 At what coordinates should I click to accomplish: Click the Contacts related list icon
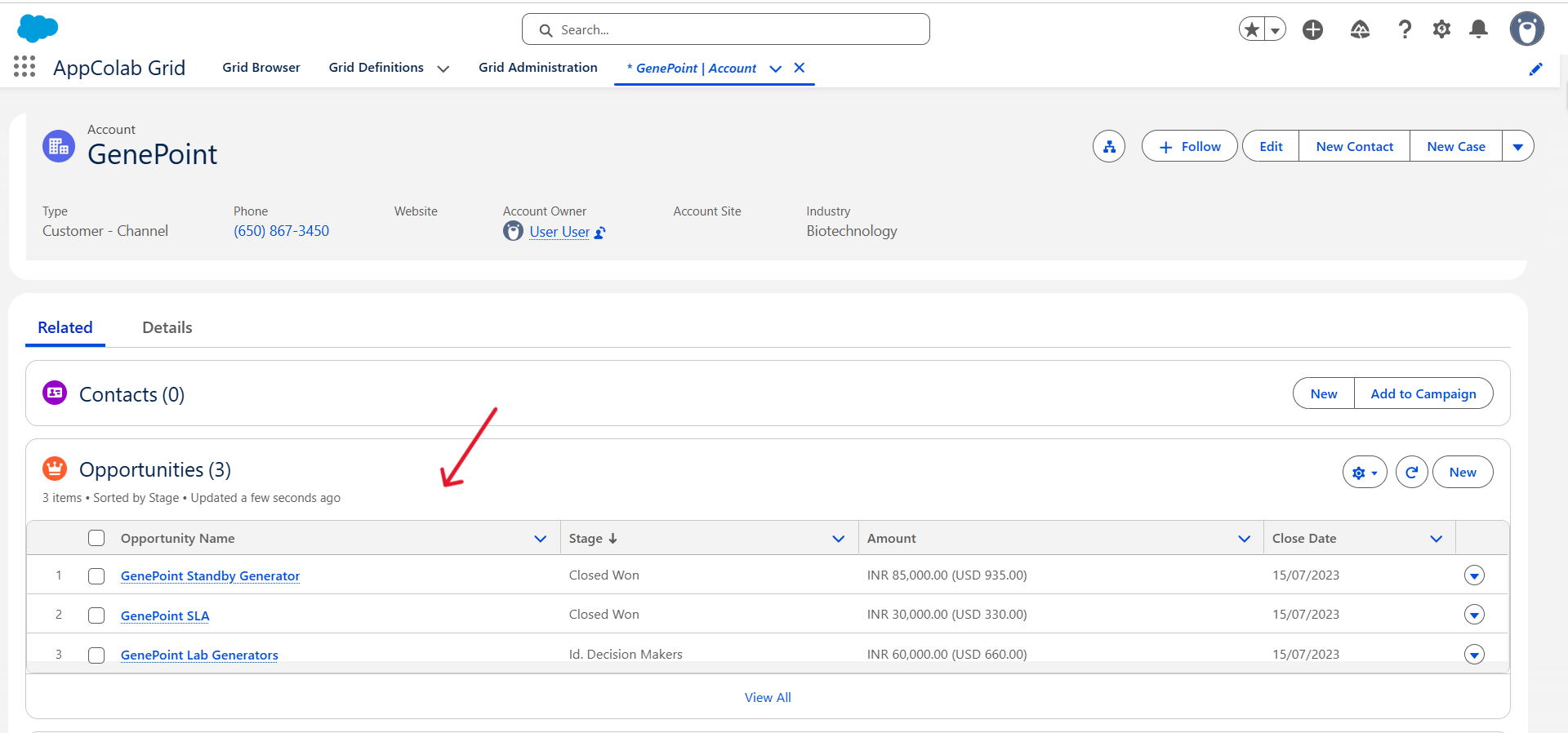(x=55, y=393)
